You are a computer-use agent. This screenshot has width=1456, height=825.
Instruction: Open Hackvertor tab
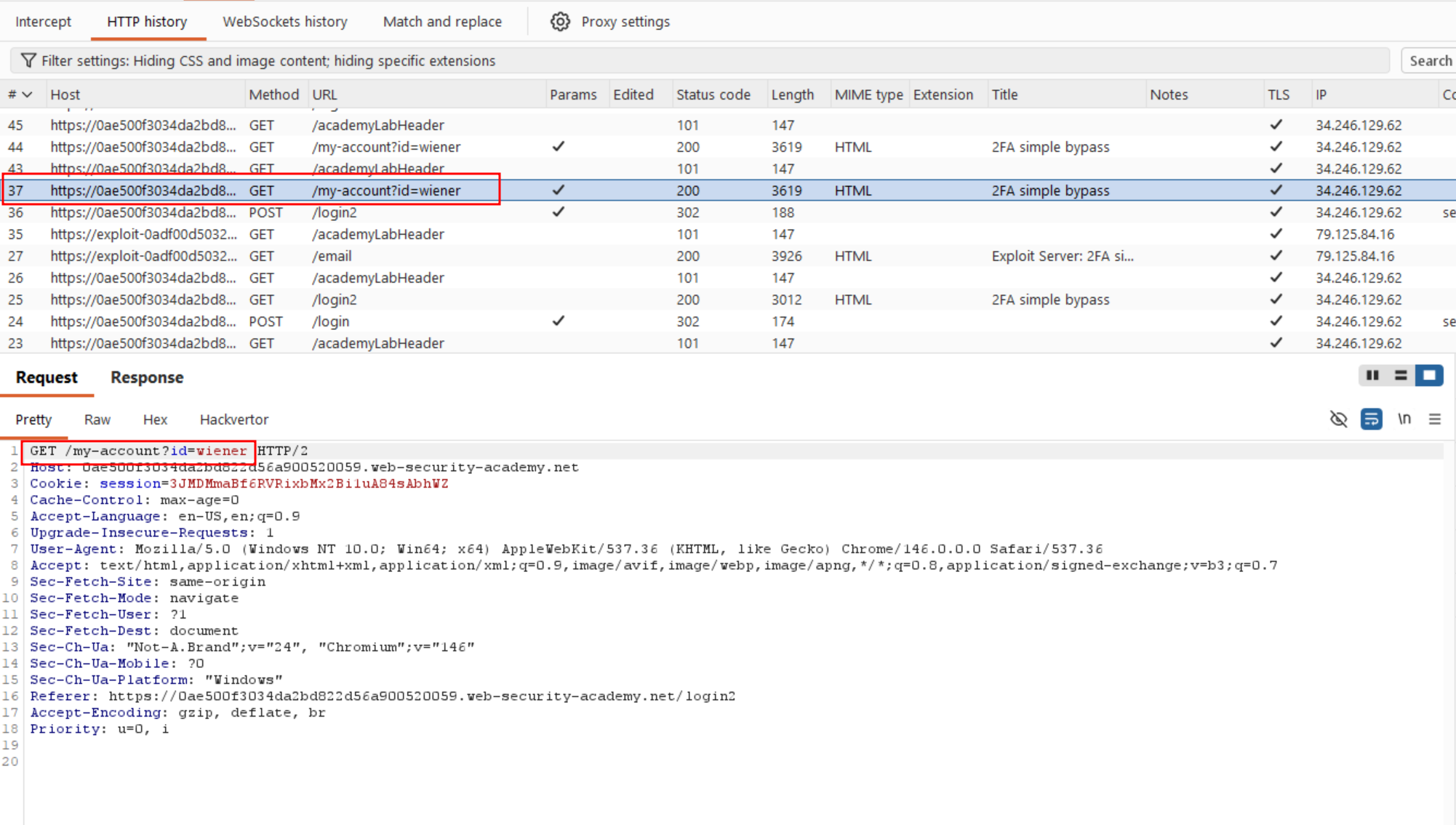(x=234, y=419)
